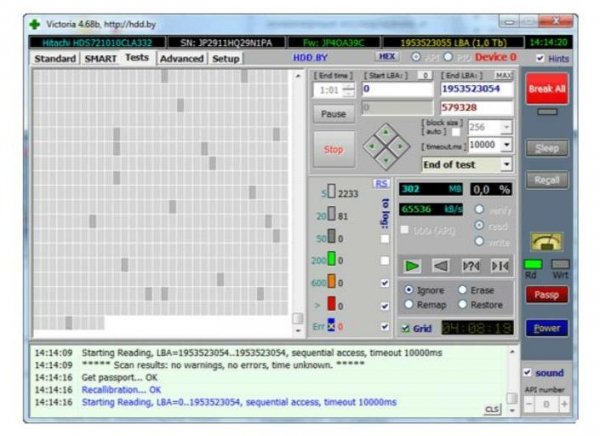
Task: Expand the timeout ms dropdown
Action: coord(506,145)
